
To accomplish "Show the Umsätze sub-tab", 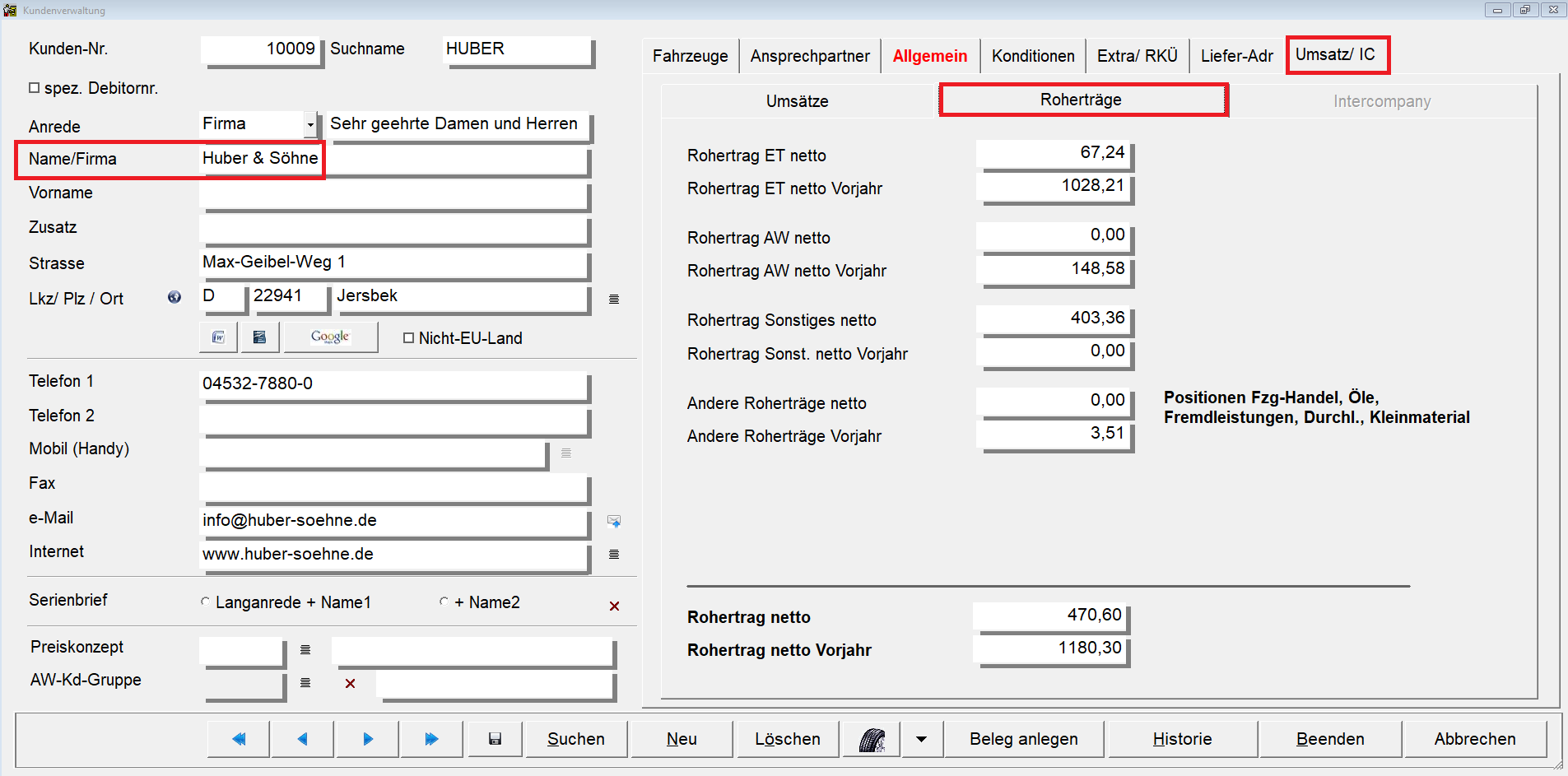I will pyautogui.click(x=798, y=101).
